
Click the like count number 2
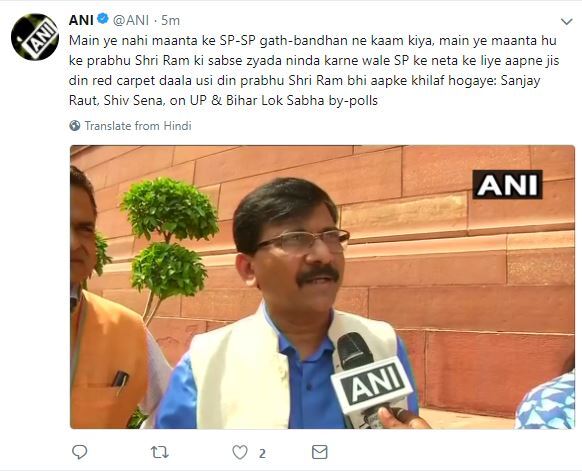coord(262,454)
